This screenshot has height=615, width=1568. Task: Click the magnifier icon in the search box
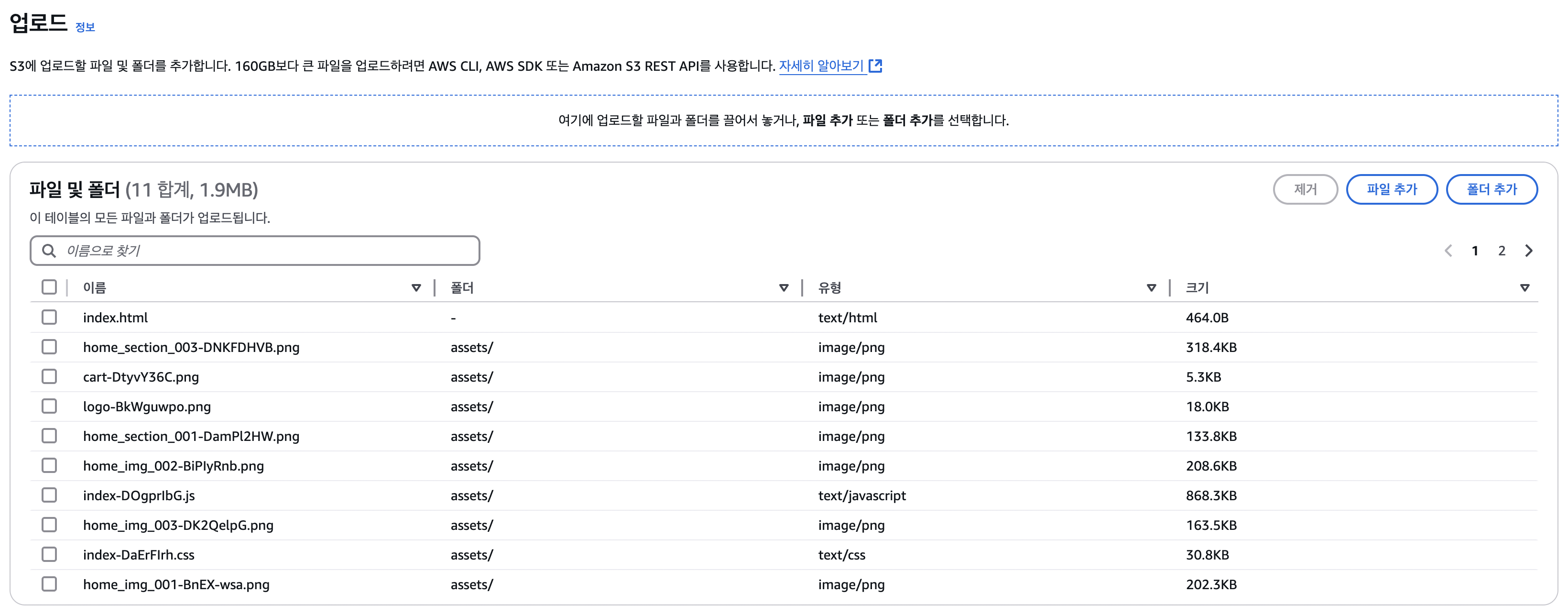49,251
